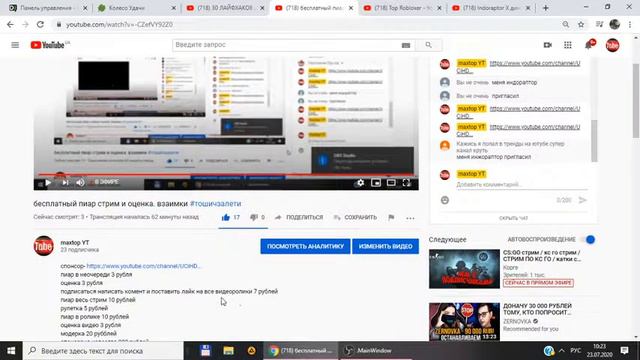This screenshot has height=360, width=640.
Task: Click the live chat scrollbar
Action: click(x=594, y=141)
